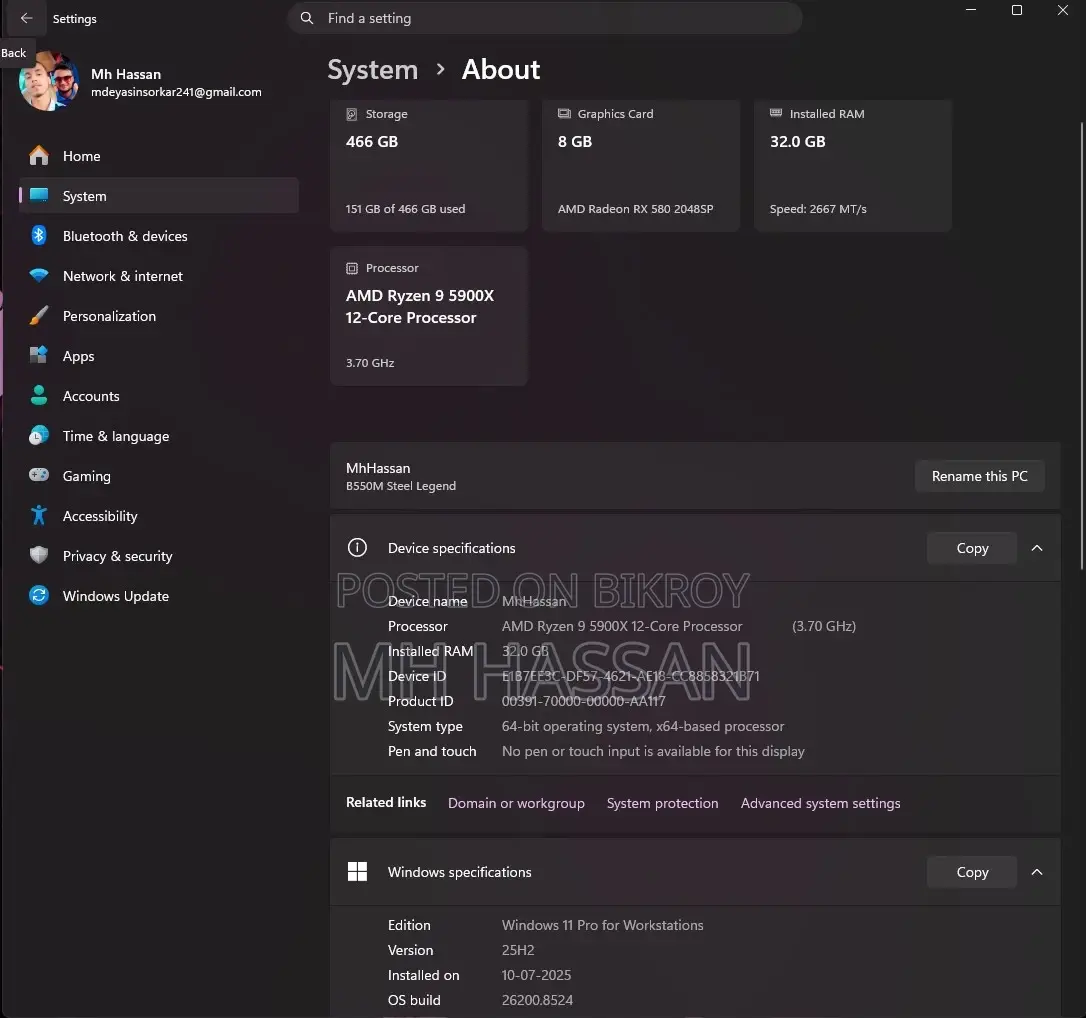Go to Privacy & security
Screen dimensions: 1086x1018
click(x=159, y=556)
